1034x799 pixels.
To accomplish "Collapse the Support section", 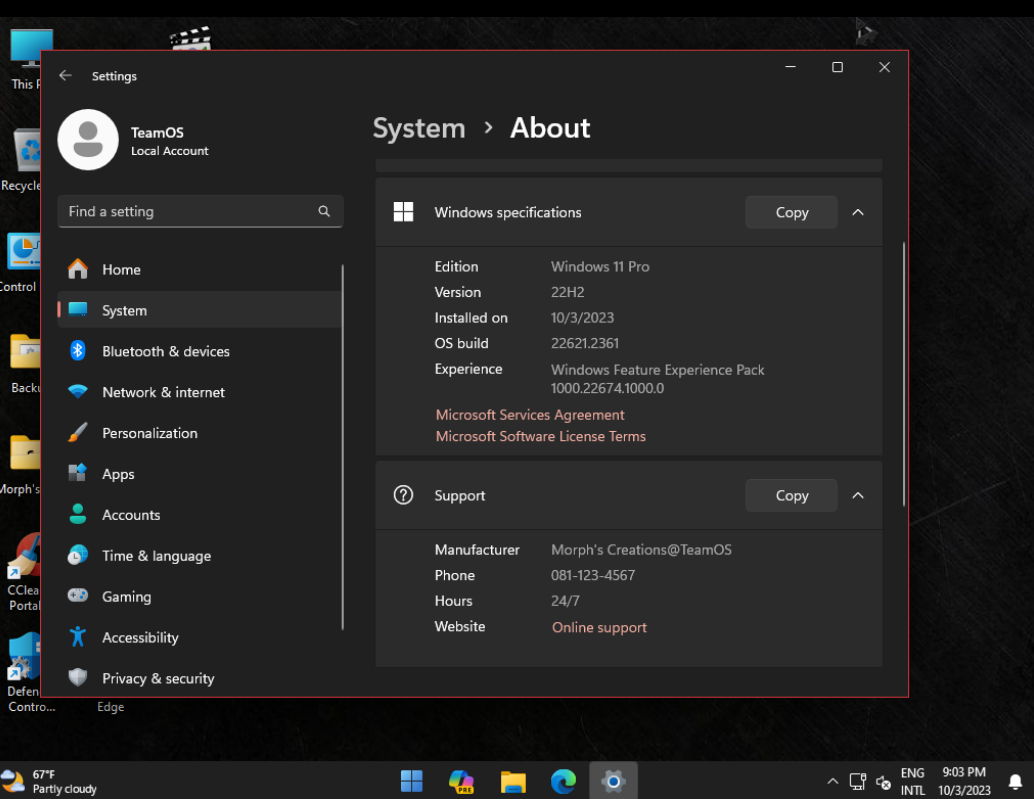I will point(858,495).
